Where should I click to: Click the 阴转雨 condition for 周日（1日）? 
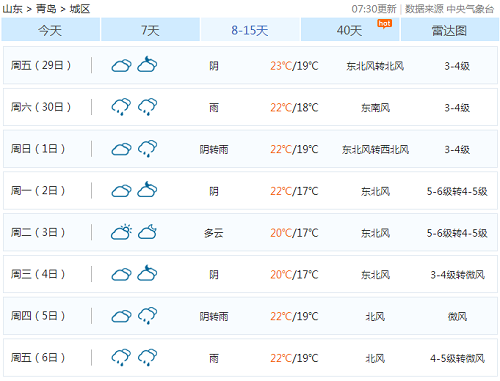(214, 149)
